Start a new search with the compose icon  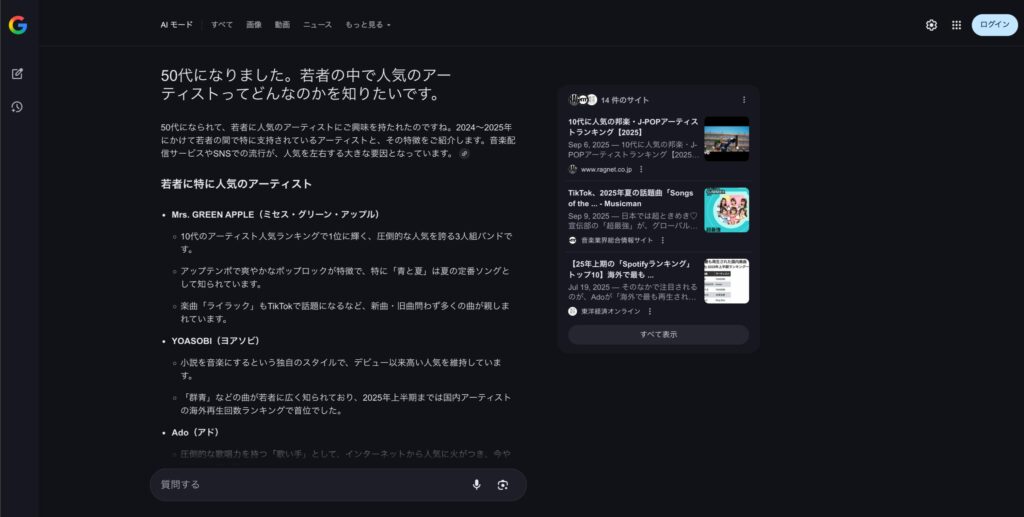(x=18, y=74)
